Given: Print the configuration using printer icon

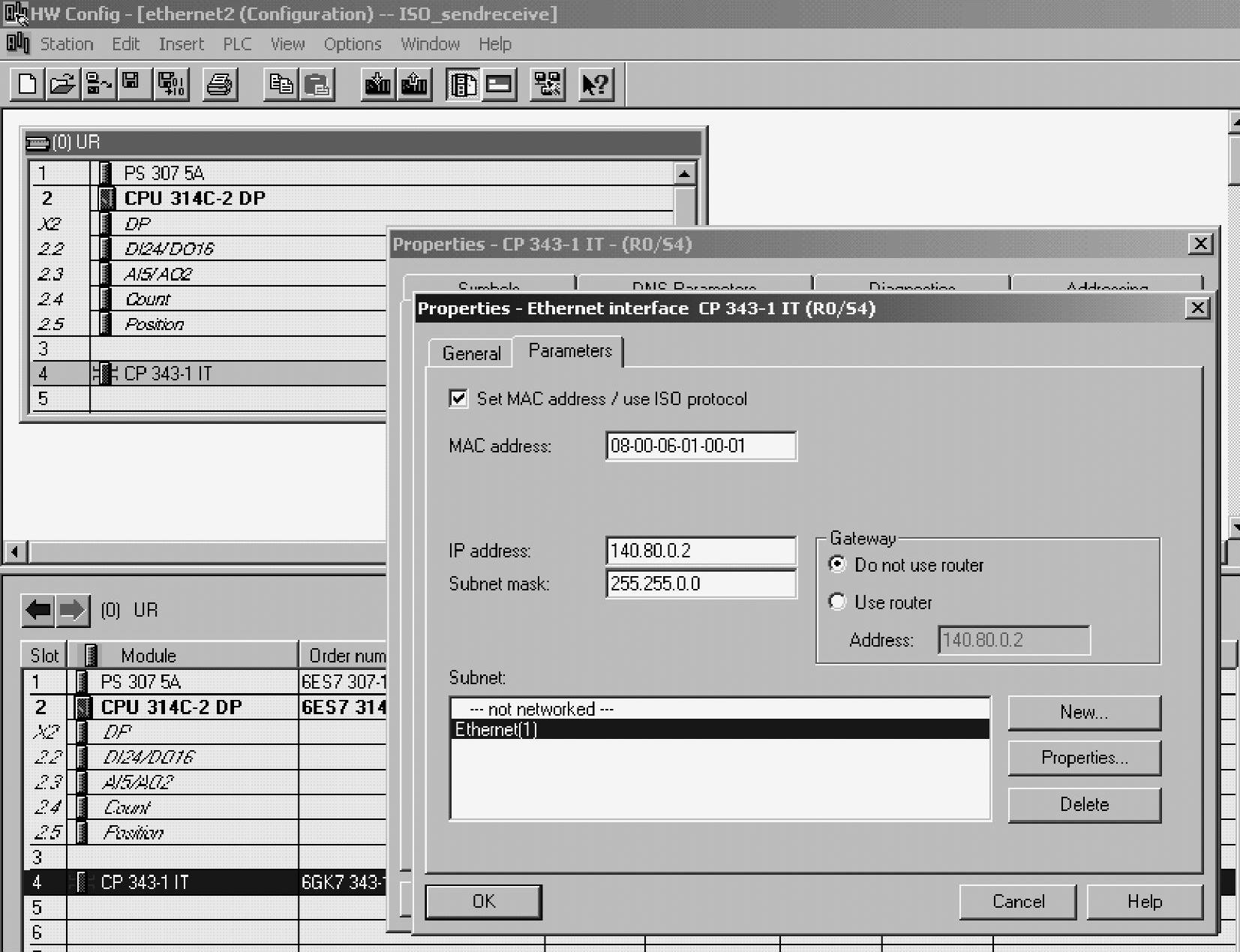Looking at the screenshot, I should [221, 83].
